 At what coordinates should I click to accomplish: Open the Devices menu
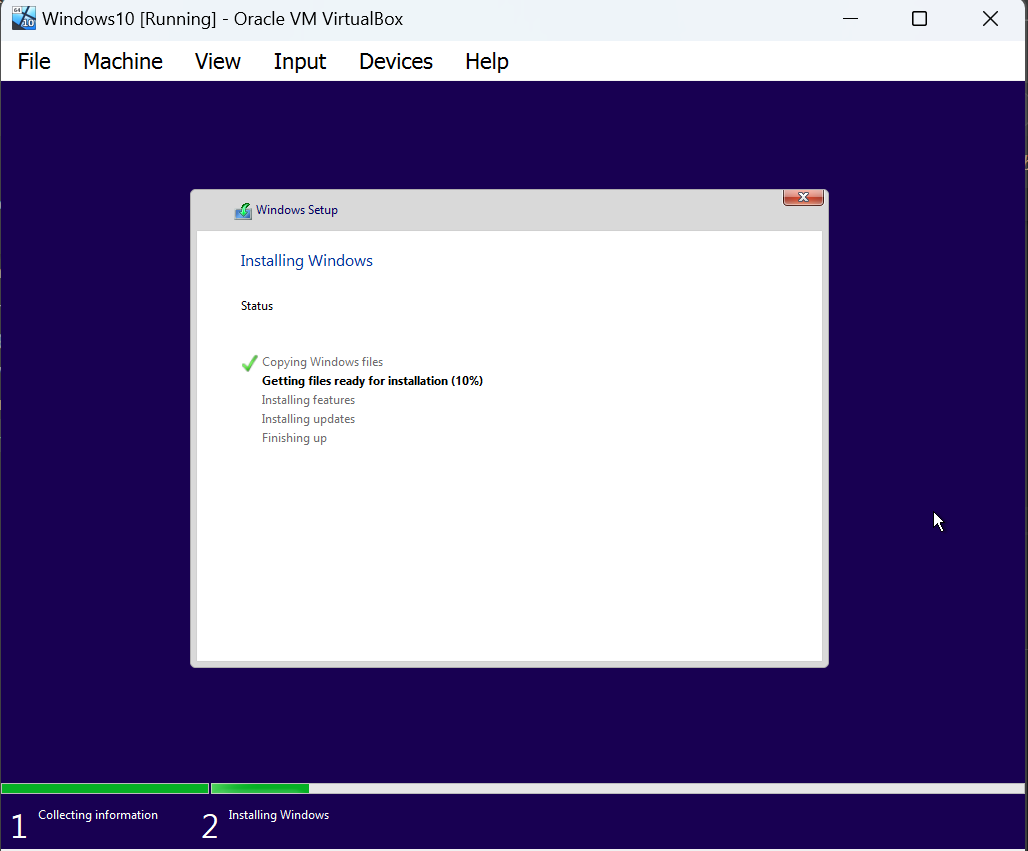pyautogui.click(x=396, y=62)
